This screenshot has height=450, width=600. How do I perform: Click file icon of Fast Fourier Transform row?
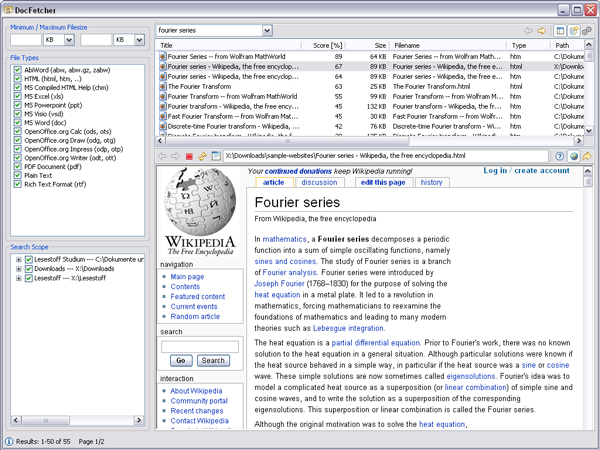[x=163, y=116]
